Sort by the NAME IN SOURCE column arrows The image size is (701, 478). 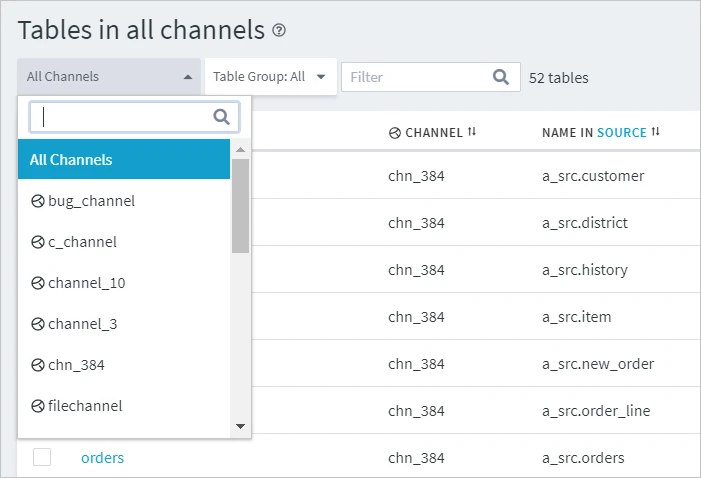click(656, 132)
